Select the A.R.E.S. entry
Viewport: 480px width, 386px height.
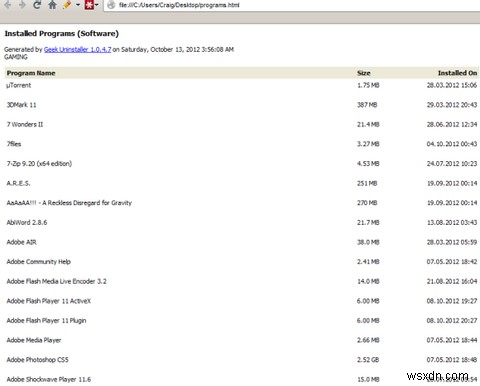(18, 183)
